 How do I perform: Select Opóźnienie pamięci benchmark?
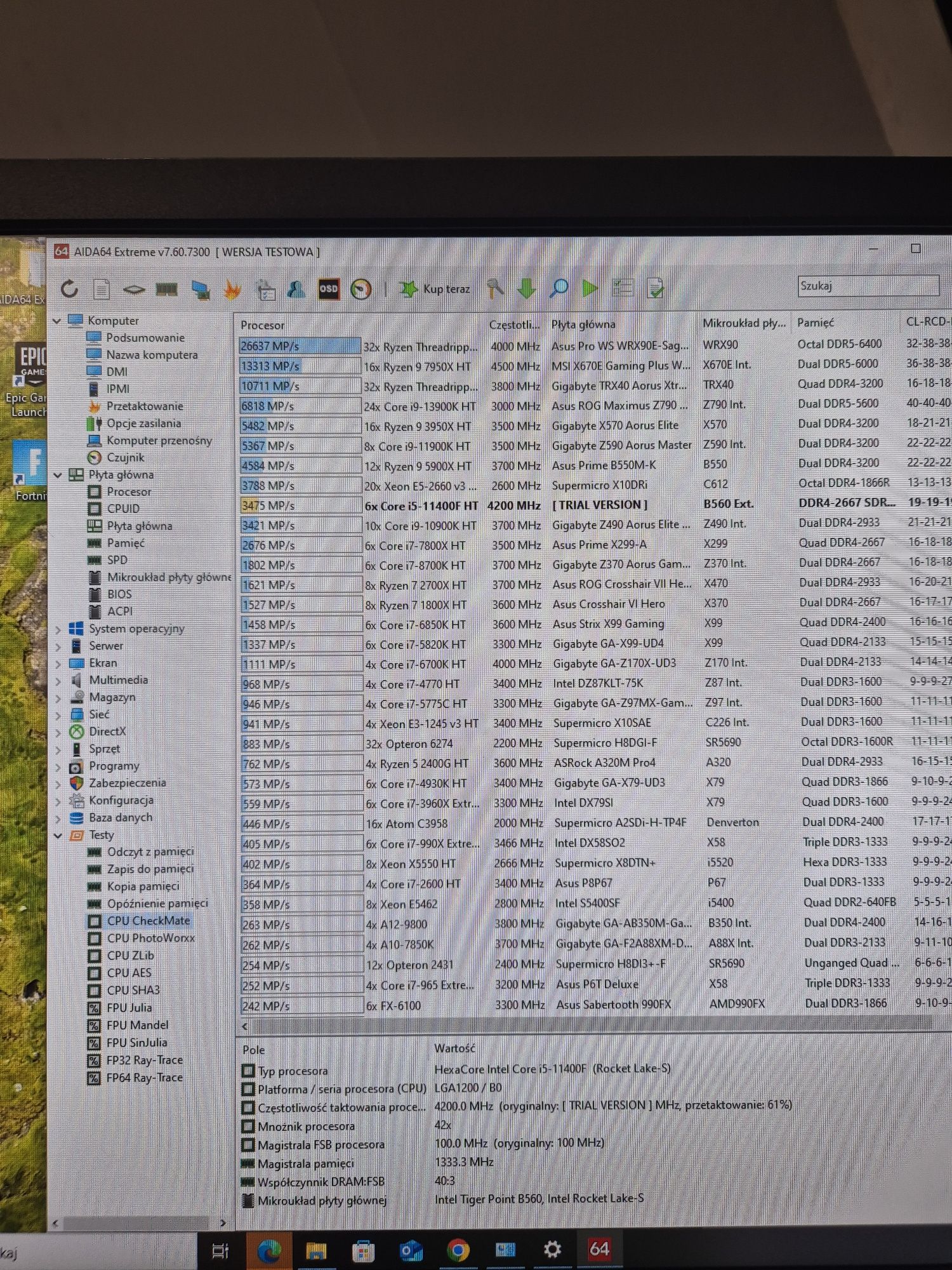157,903
